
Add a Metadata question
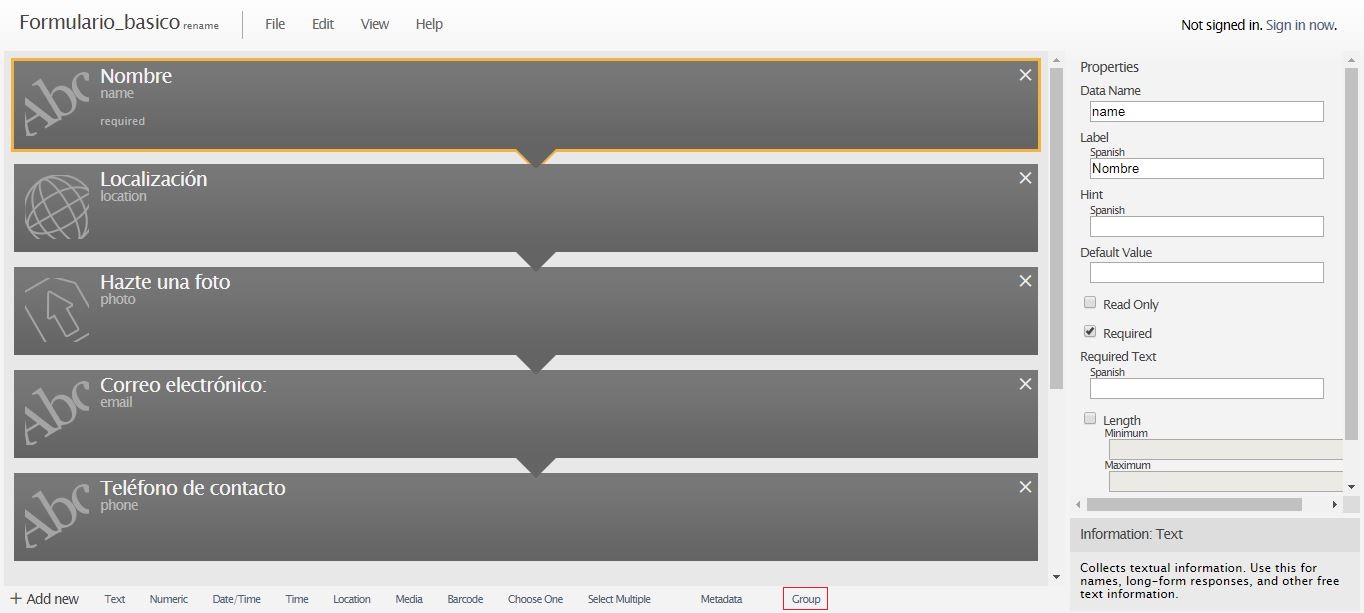721,599
